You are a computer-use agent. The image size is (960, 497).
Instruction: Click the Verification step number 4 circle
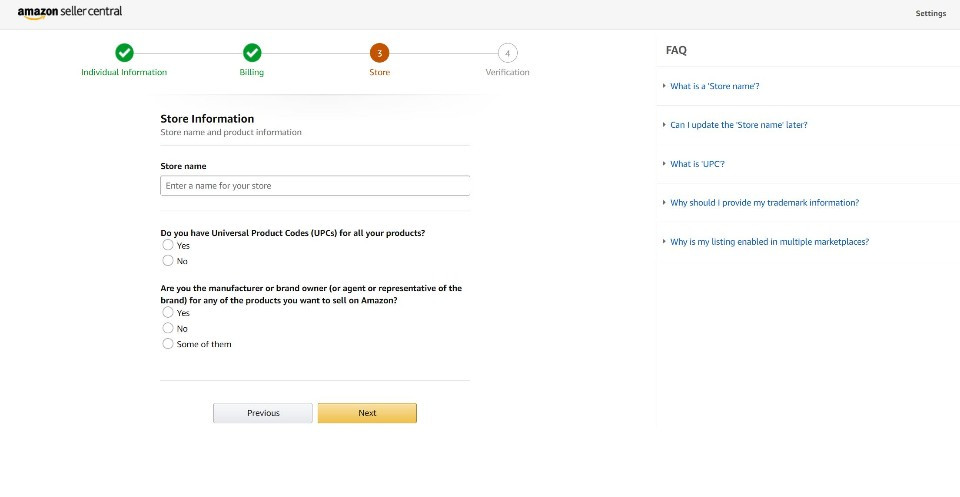pyautogui.click(x=507, y=53)
